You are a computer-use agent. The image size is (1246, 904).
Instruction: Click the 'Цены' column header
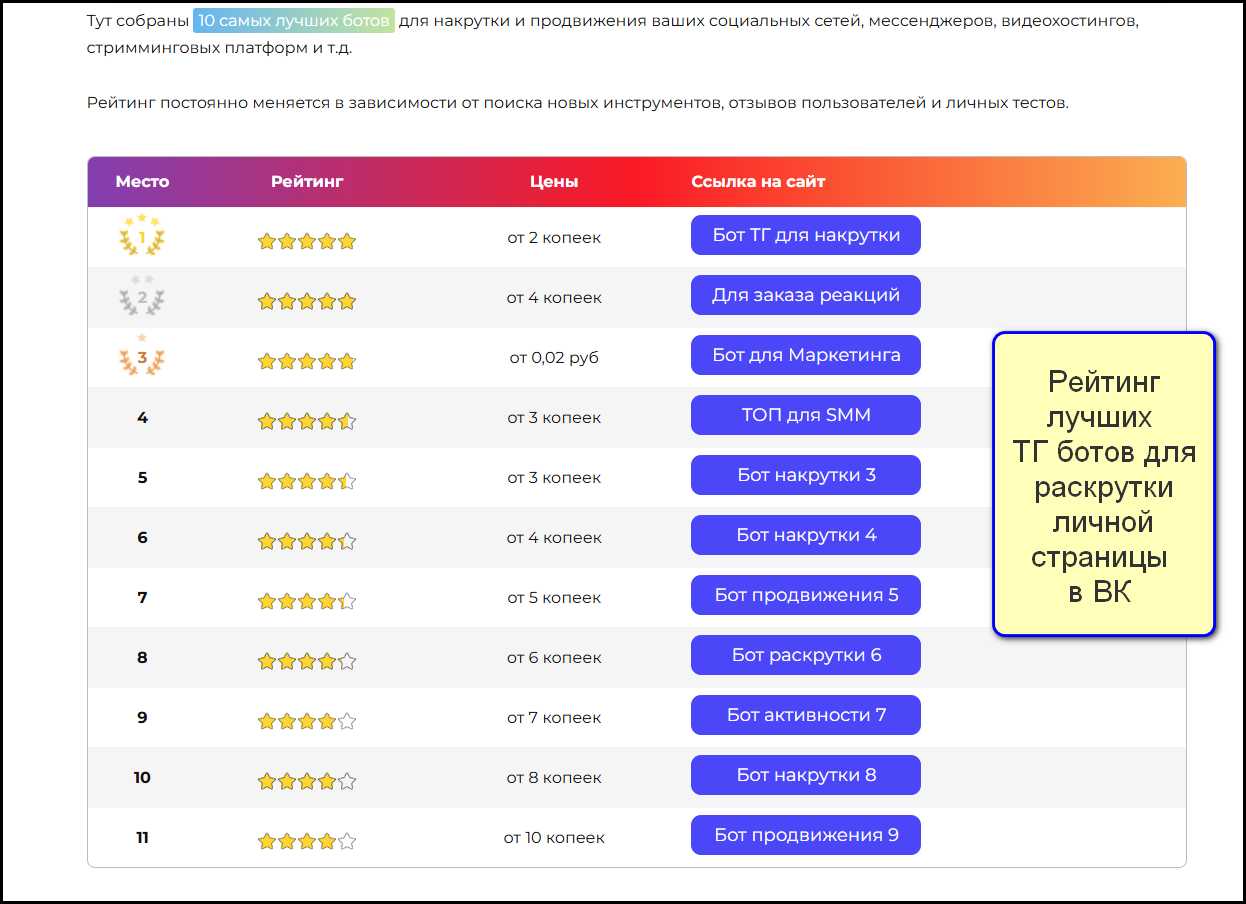pos(554,182)
